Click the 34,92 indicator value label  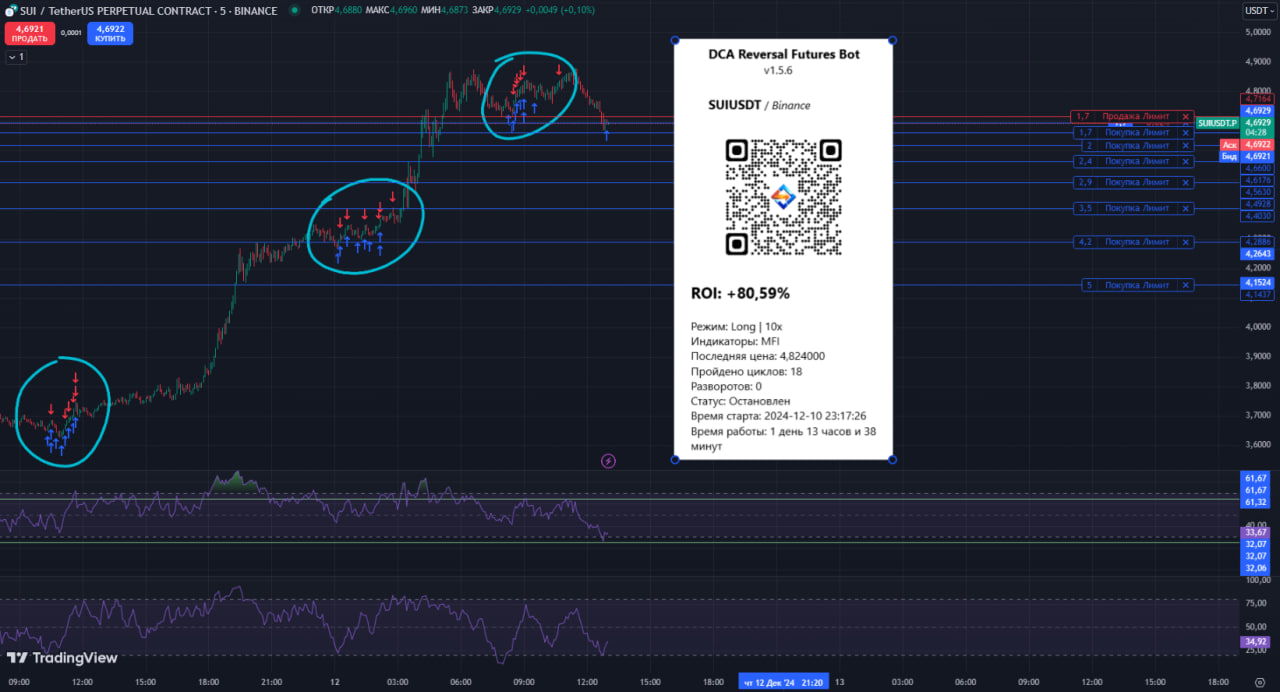tap(1255, 641)
